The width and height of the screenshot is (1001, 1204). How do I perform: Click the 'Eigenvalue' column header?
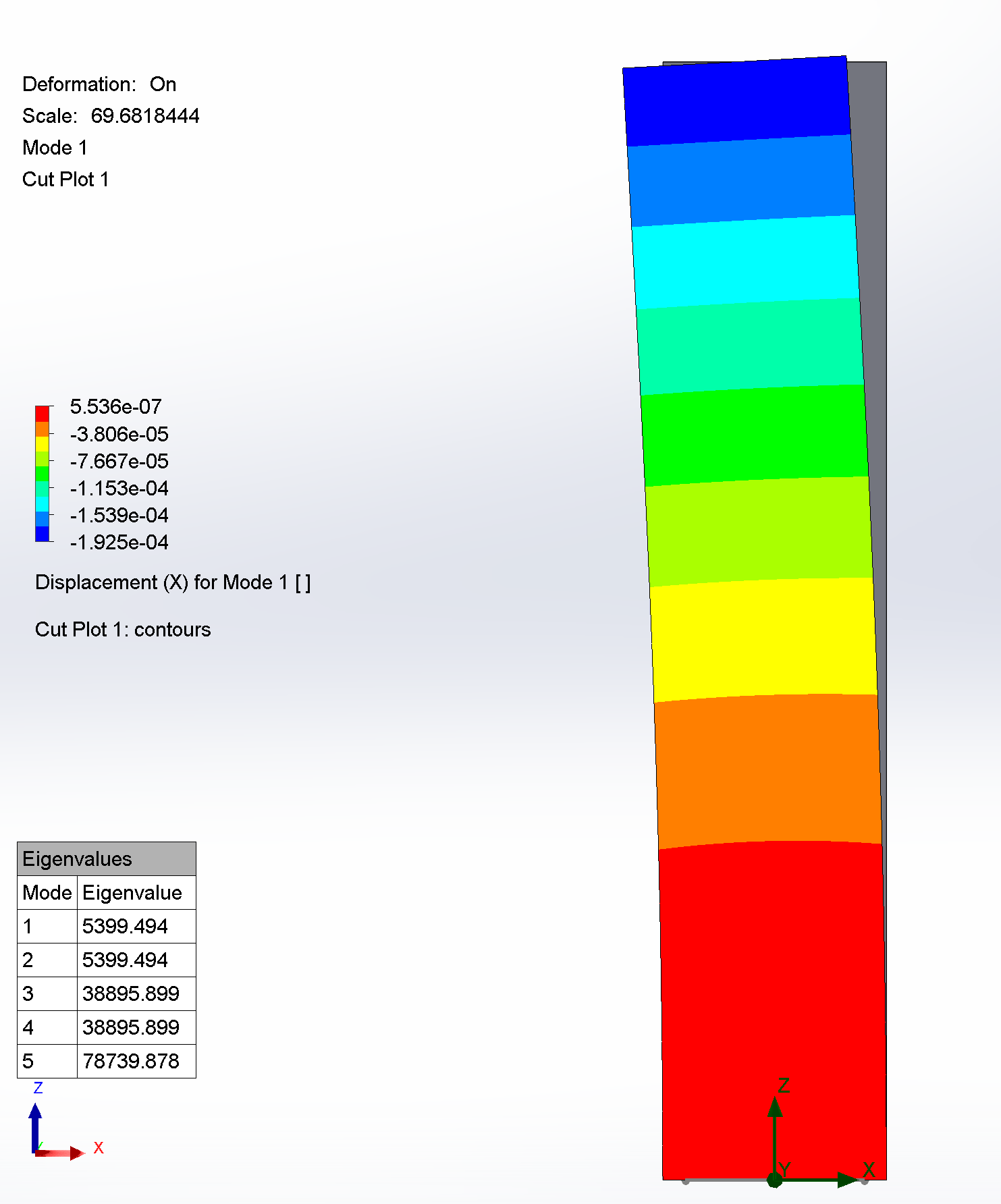[136, 893]
